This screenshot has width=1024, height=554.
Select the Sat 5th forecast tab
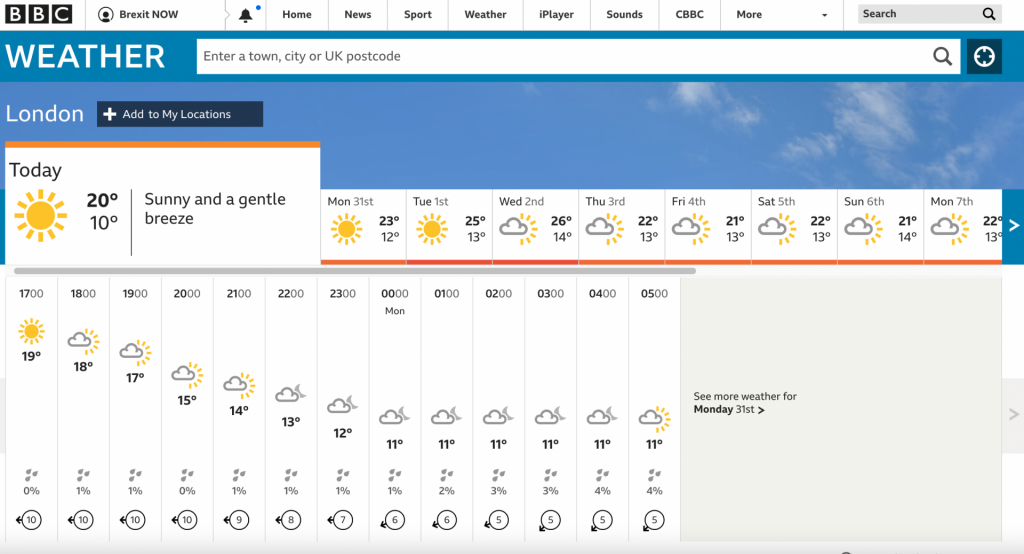tap(794, 227)
